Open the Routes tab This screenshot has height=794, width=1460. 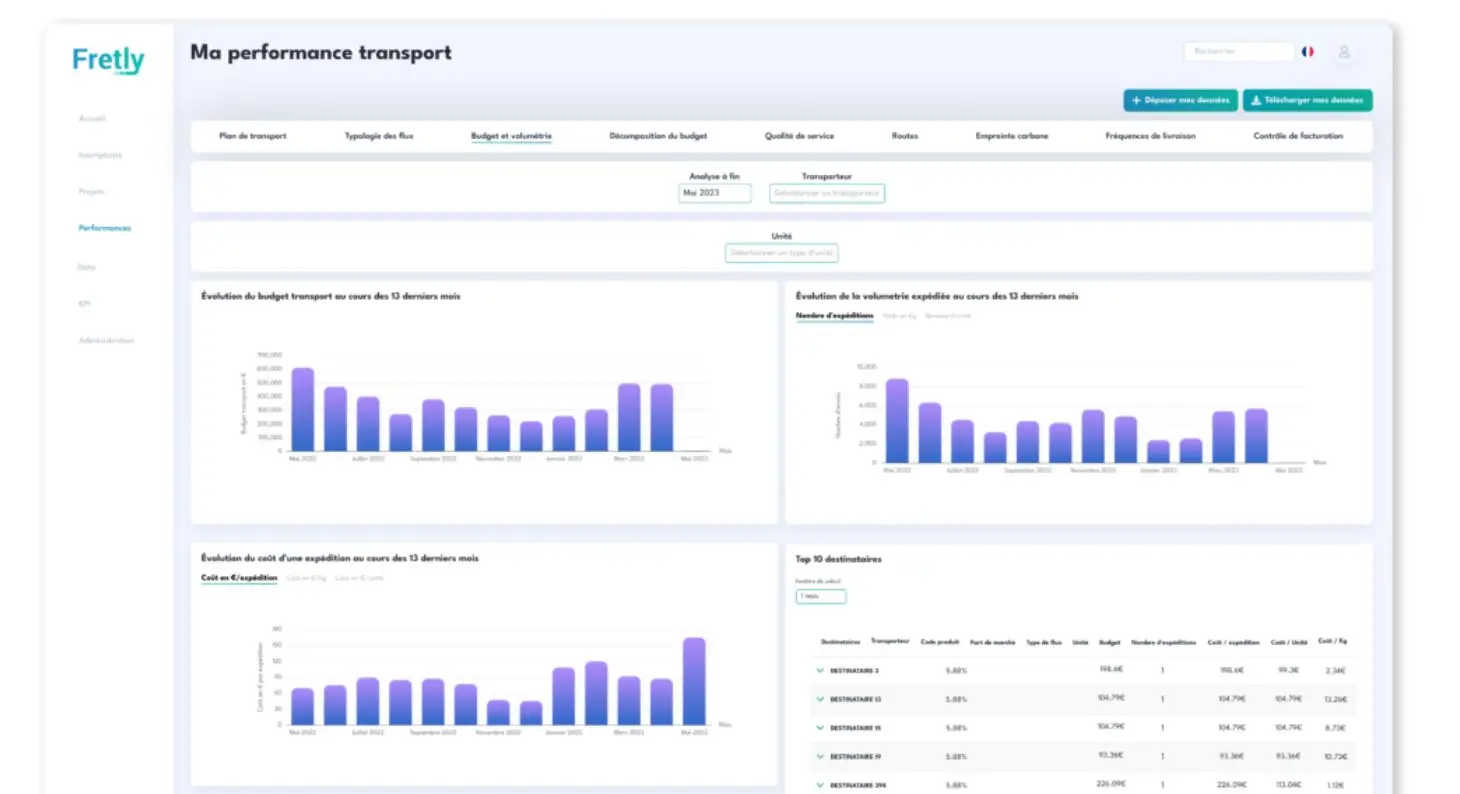tap(905, 136)
